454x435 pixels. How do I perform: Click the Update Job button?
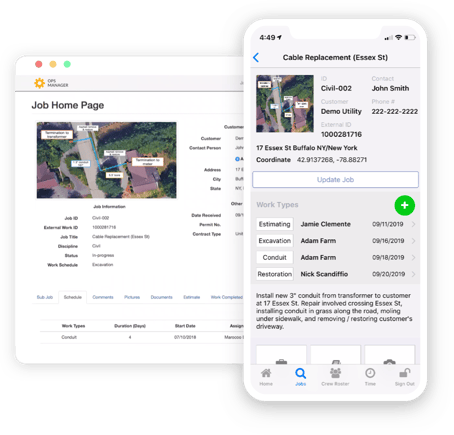335,180
